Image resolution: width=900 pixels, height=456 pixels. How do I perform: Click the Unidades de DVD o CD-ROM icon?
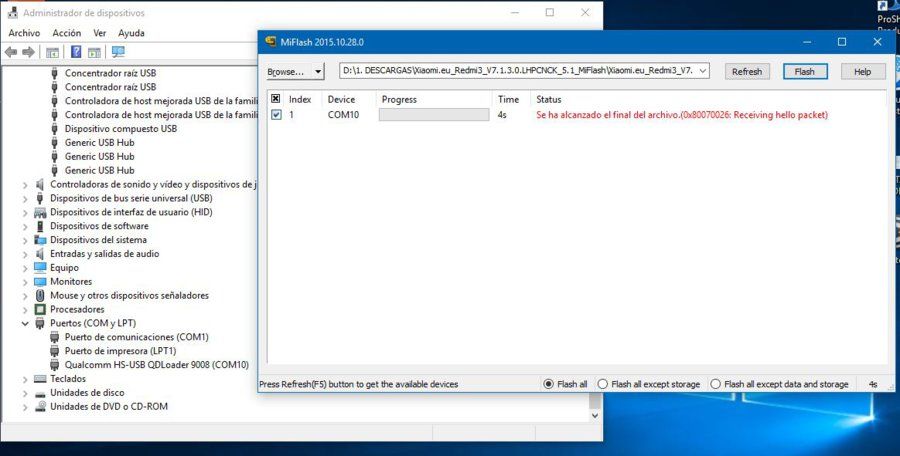point(40,407)
